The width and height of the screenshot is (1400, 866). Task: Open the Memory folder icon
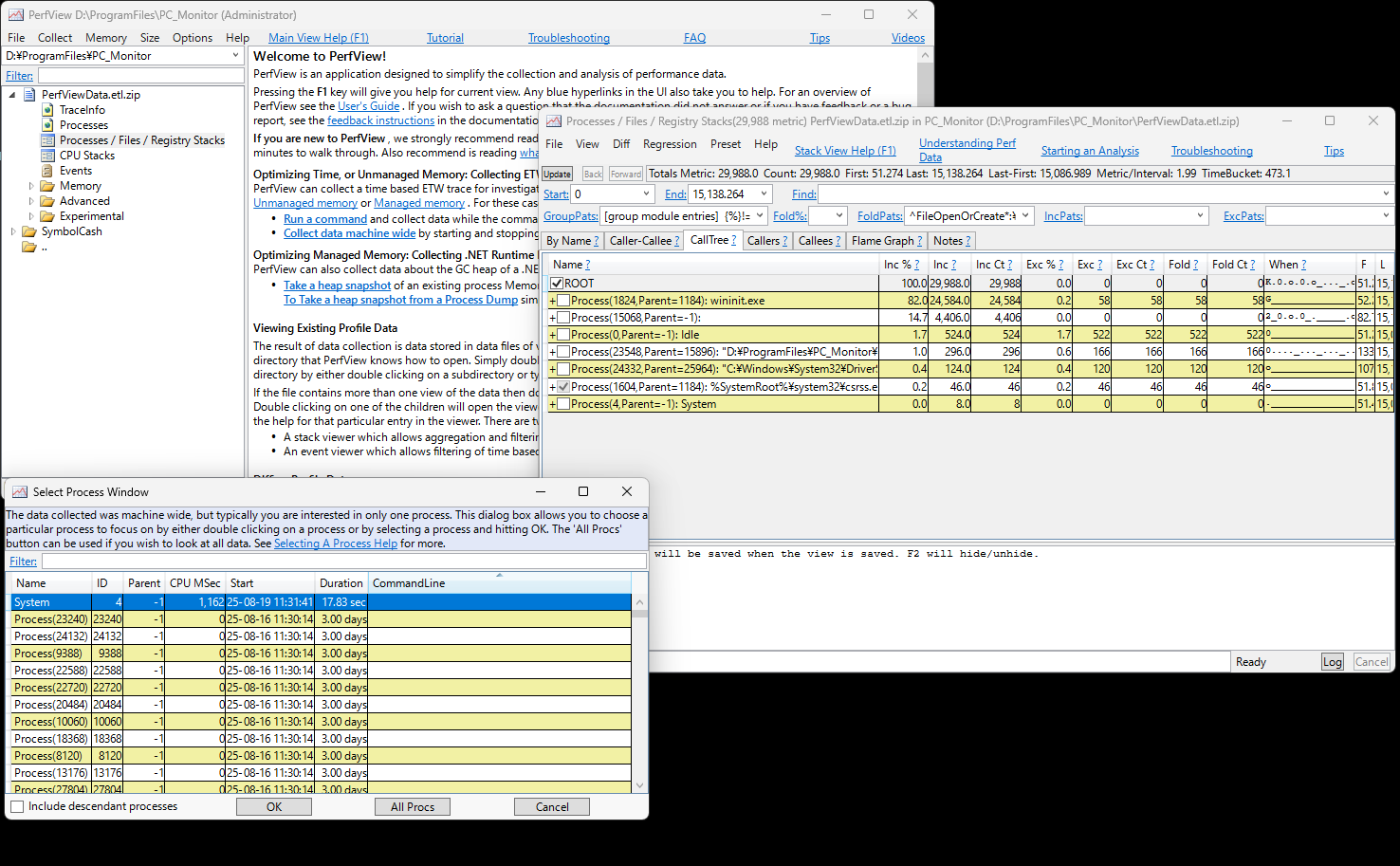[46, 185]
